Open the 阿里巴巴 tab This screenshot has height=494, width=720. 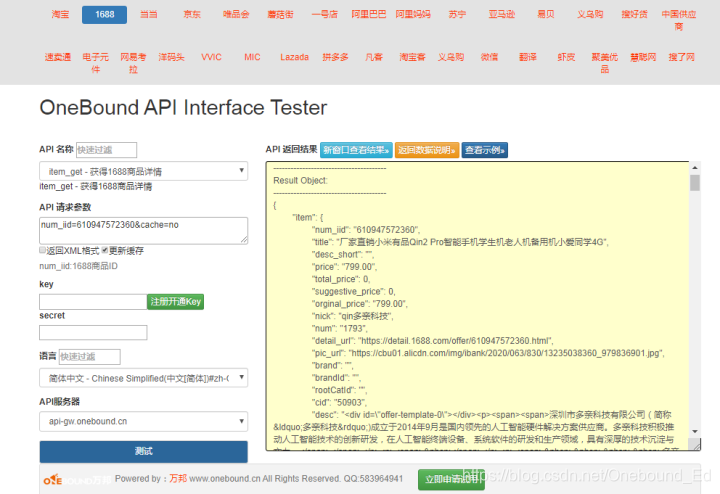[x=369, y=15]
